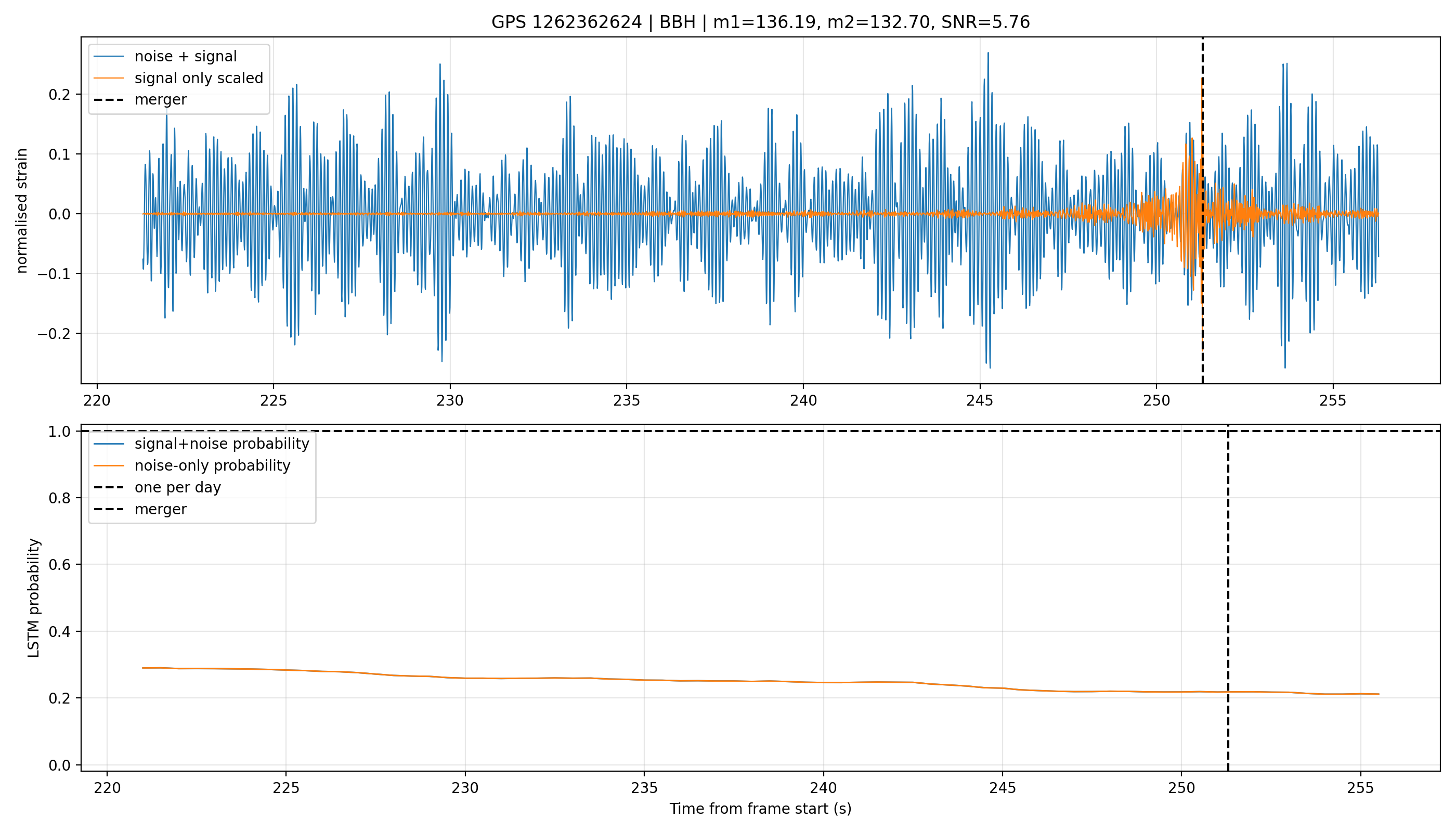Click the 245 tick label on the top x-axis
Viewport: 1456px width, 832px height.
980,400
